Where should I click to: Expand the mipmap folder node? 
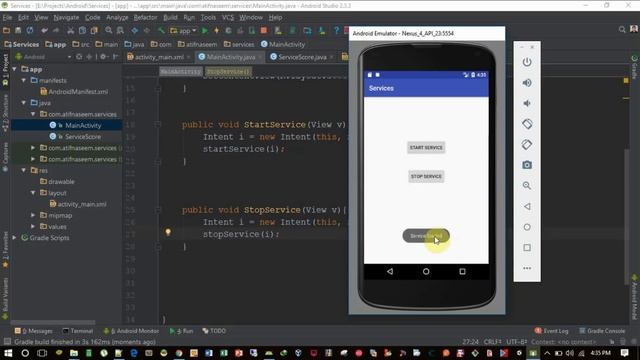point(33,215)
